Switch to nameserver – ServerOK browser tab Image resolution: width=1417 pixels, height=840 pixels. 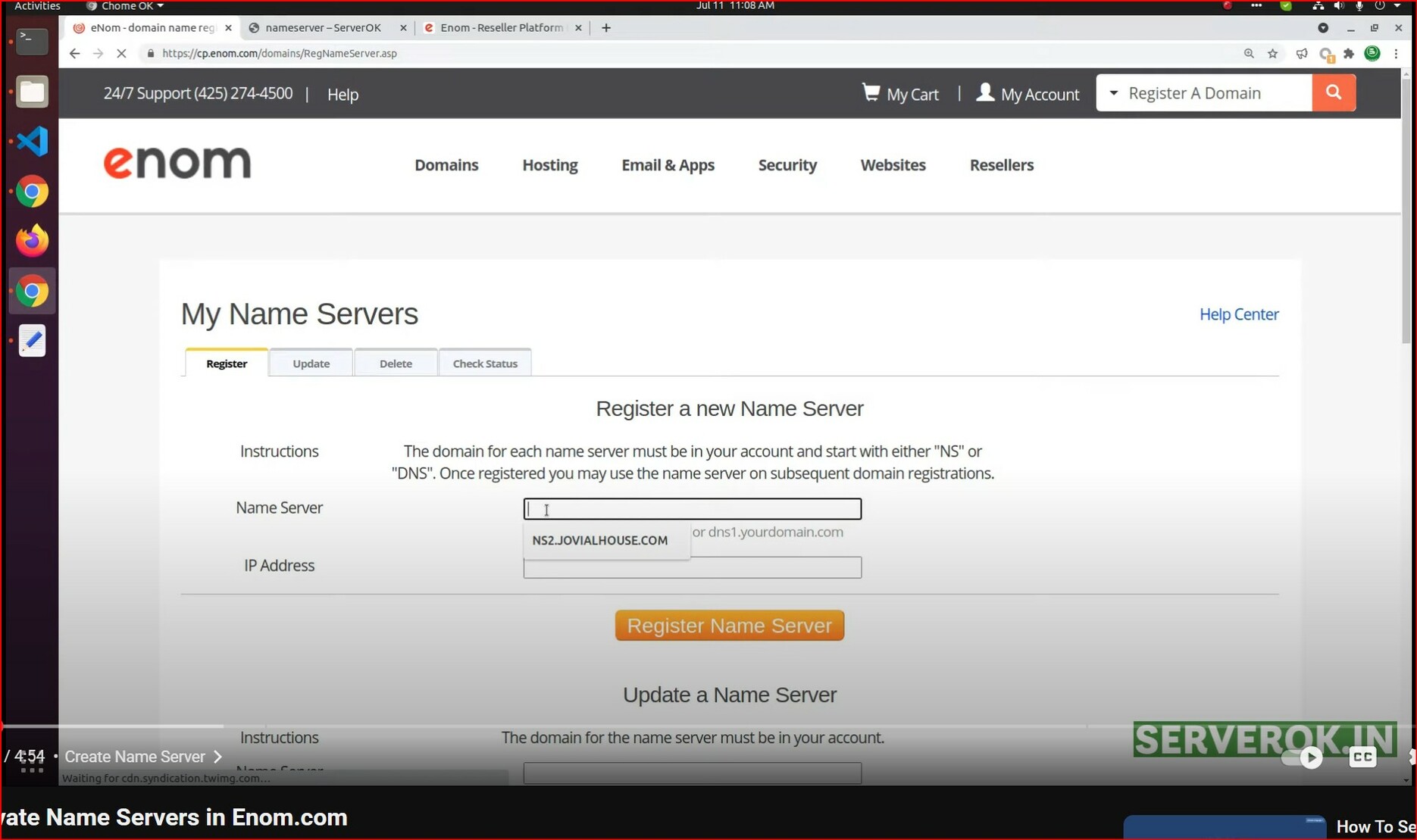324,27
